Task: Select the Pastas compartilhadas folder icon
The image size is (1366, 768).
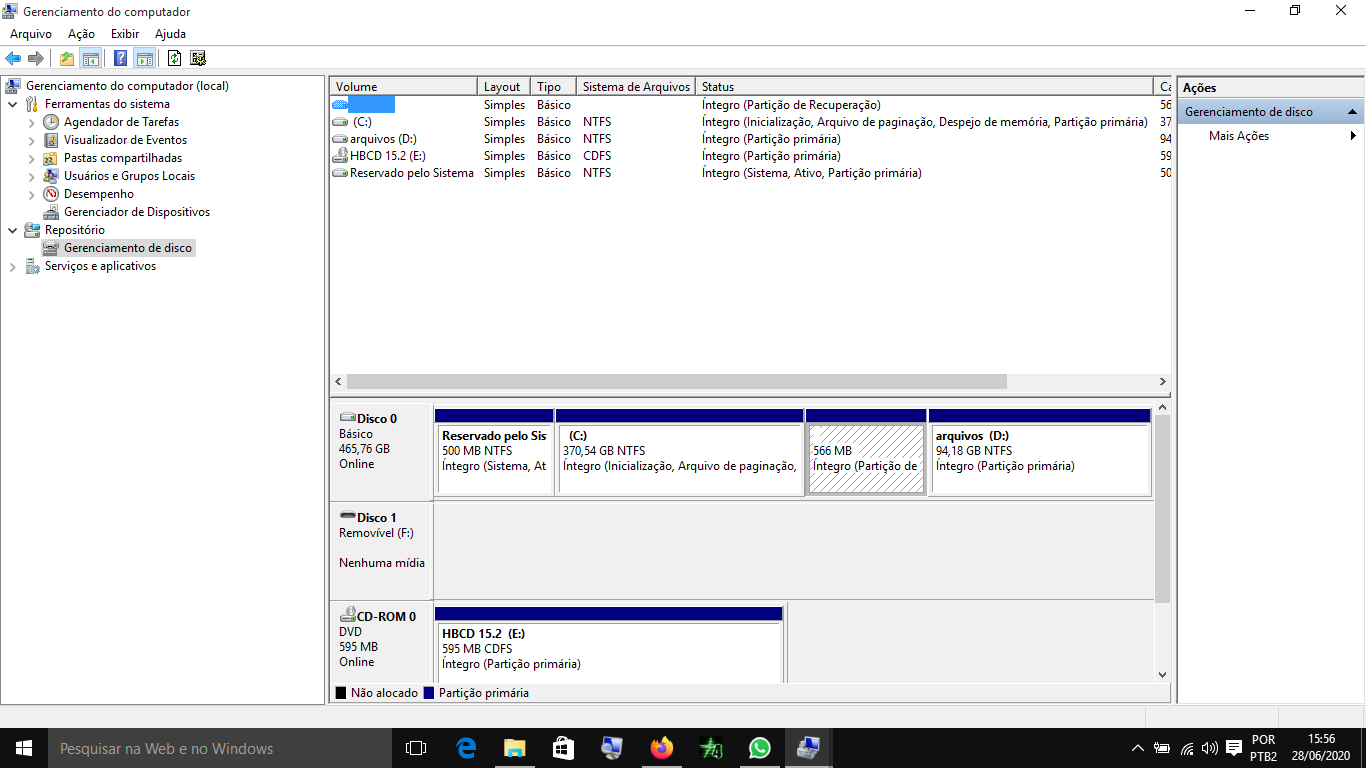Action: (51, 158)
